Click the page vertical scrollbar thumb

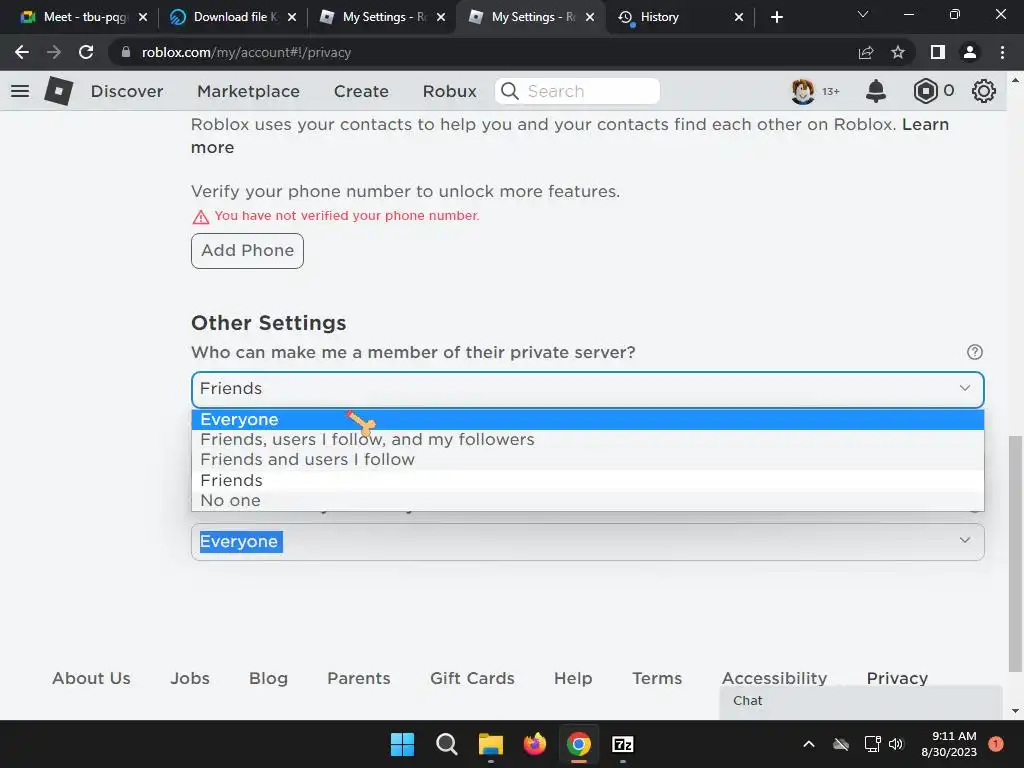tap(1015, 554)
